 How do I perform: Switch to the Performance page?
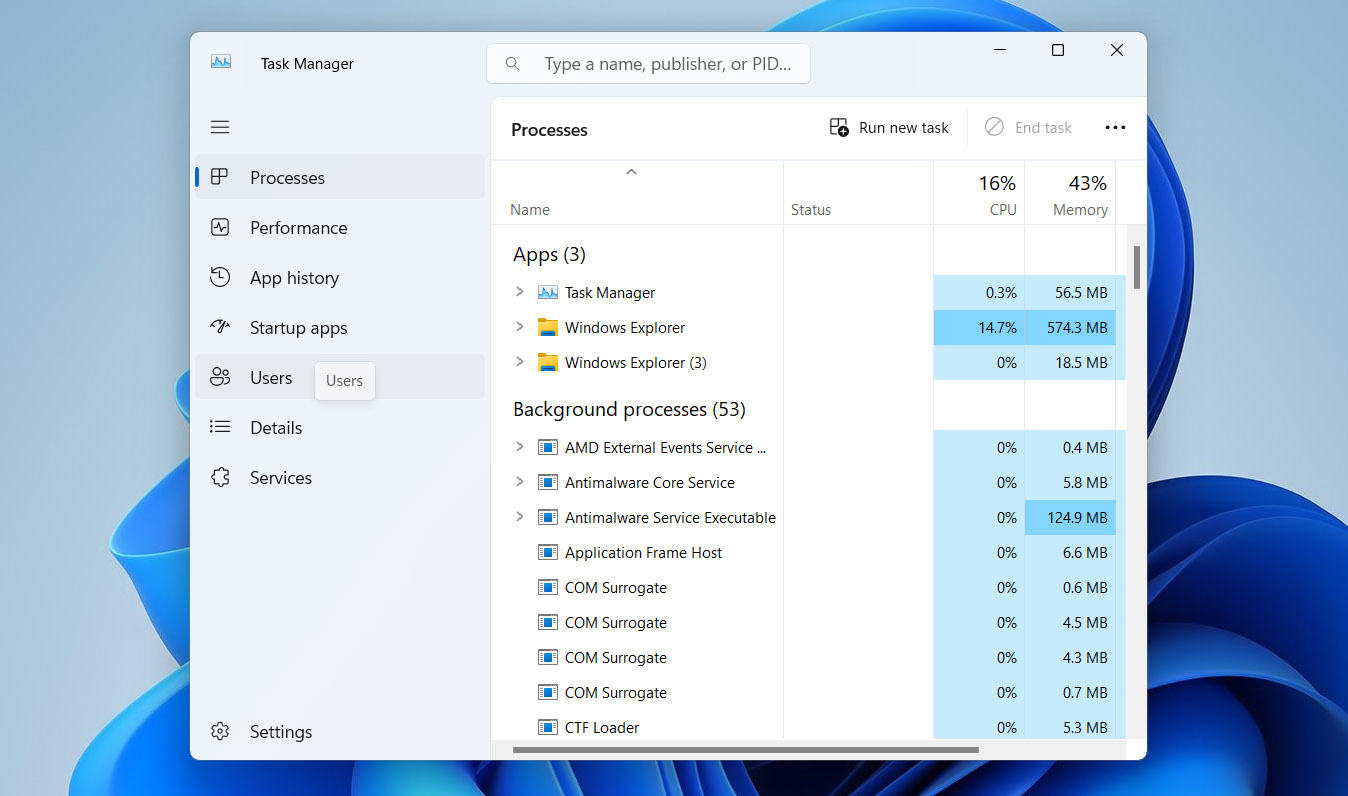(340, 227)
